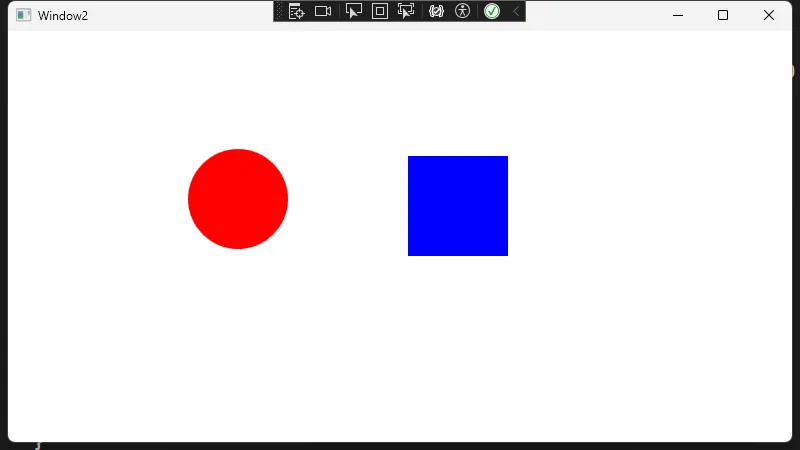Image resolution: width=800 pixels, height=450 pixels.
Task: Minimize Window2
Action: coord(678,15)
